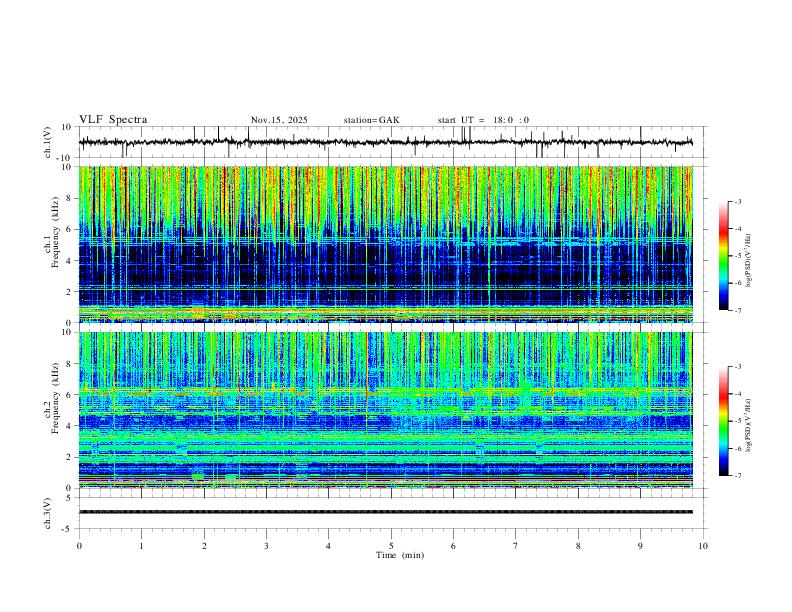Image resolution: width=792 pixels, height=612 pixels.
Task: Click the '-5' label on ch.1 colorbar
Action: tap(737, 256)
